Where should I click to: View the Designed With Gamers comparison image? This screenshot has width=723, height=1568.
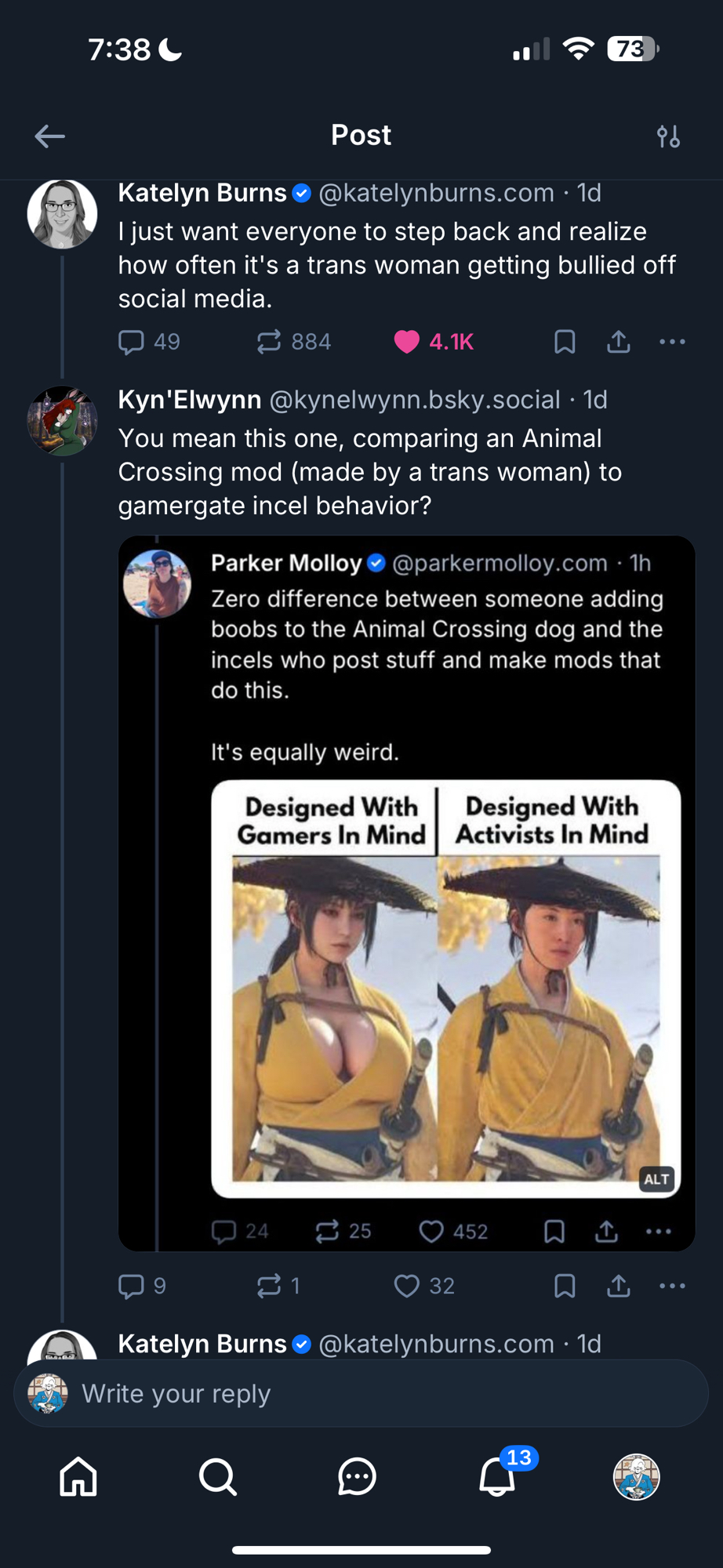[445, 988]
